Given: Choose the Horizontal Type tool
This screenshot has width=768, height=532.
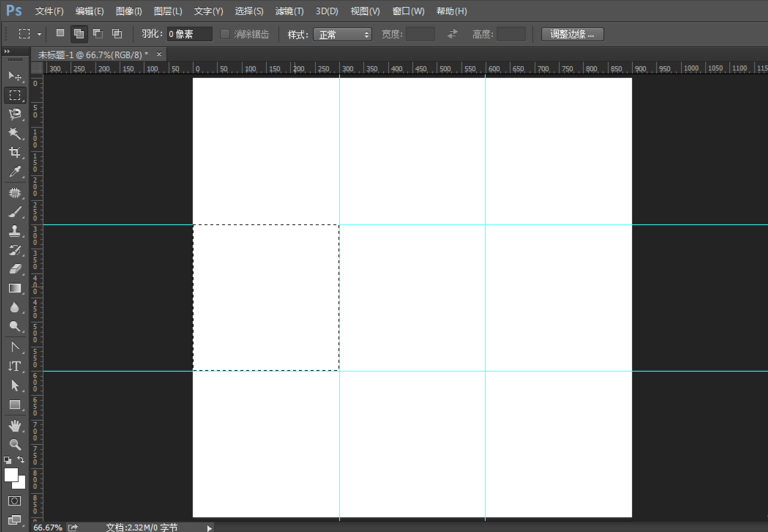Looking at the screenshot, I should click(15, 366).
